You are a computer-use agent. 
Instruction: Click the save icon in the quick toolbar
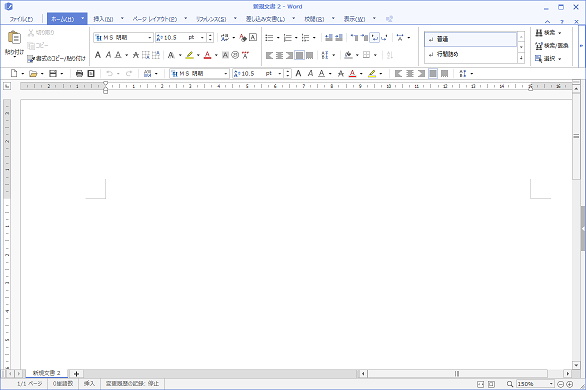coord(53,74)
